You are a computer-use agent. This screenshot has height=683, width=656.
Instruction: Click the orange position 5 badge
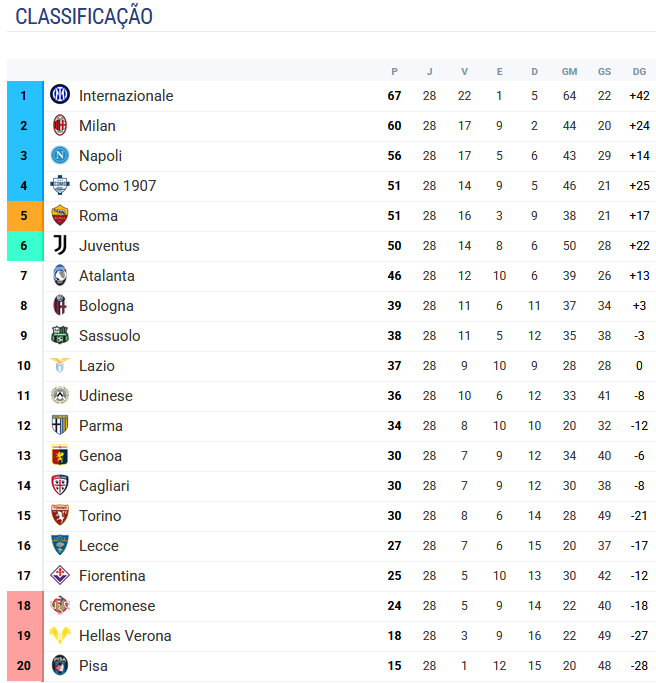click(x=24, y=216)
